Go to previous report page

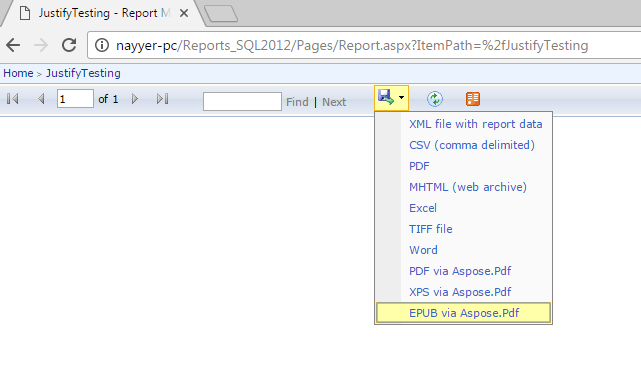point(41,99)
